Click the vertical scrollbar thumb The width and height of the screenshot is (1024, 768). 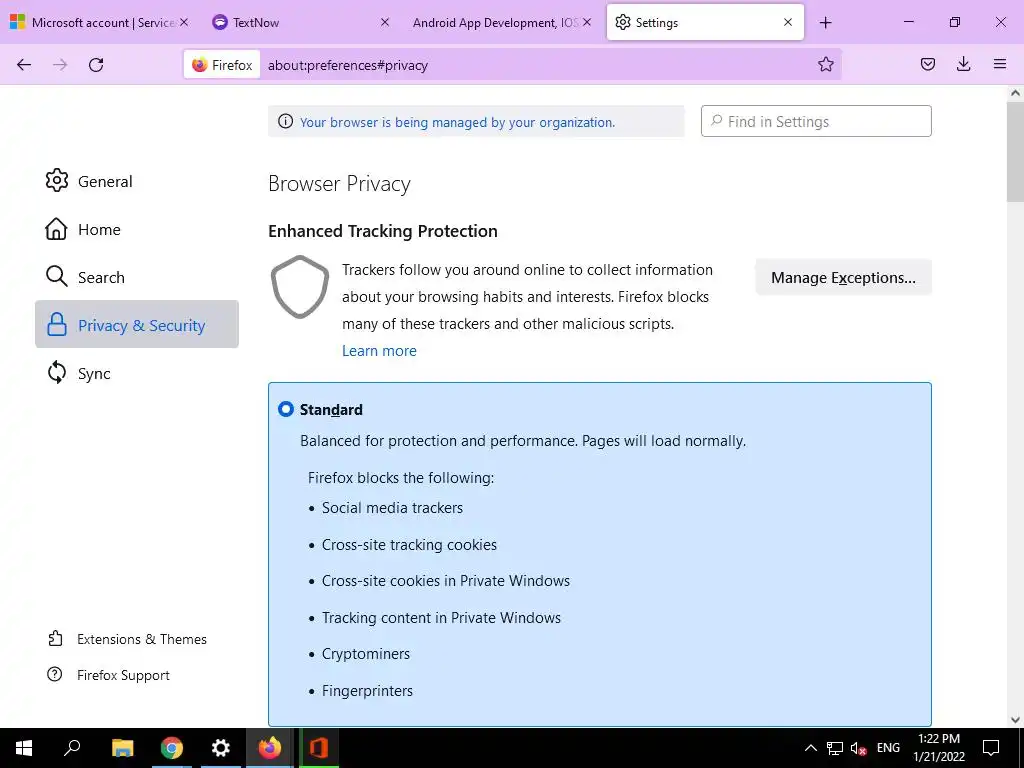coord(1015,153)
